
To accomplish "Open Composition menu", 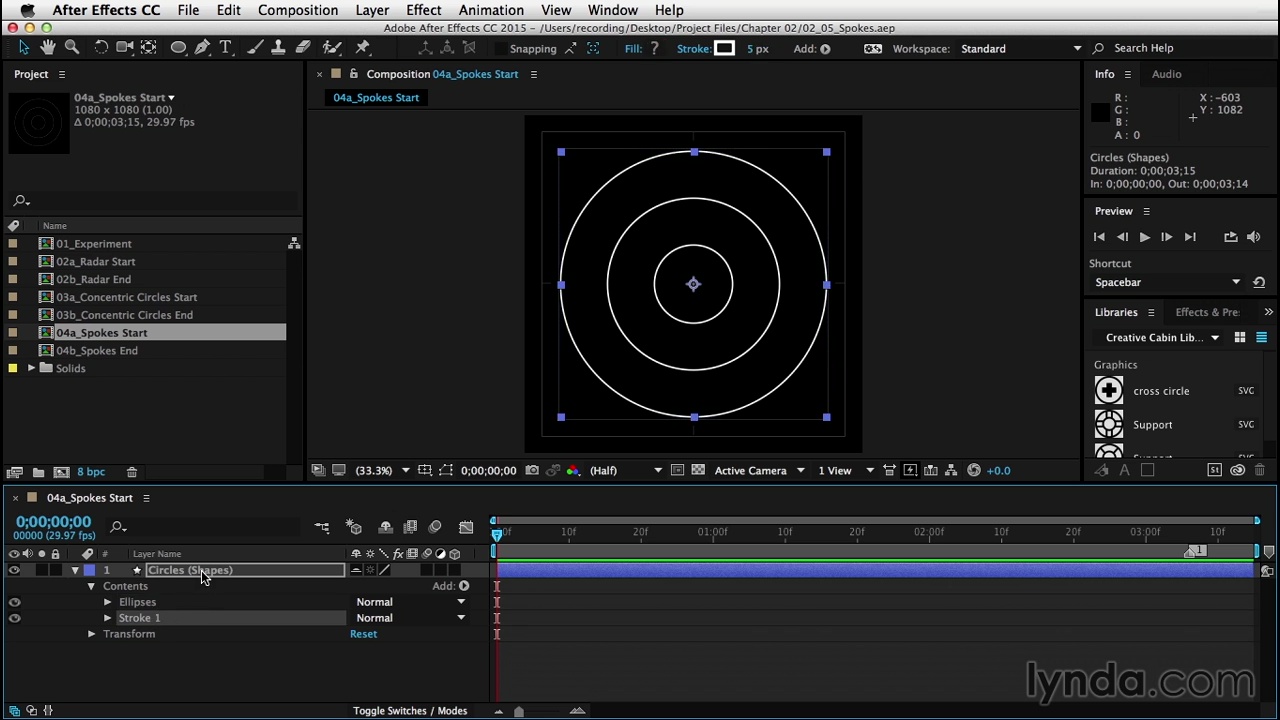I will [298, 10].
